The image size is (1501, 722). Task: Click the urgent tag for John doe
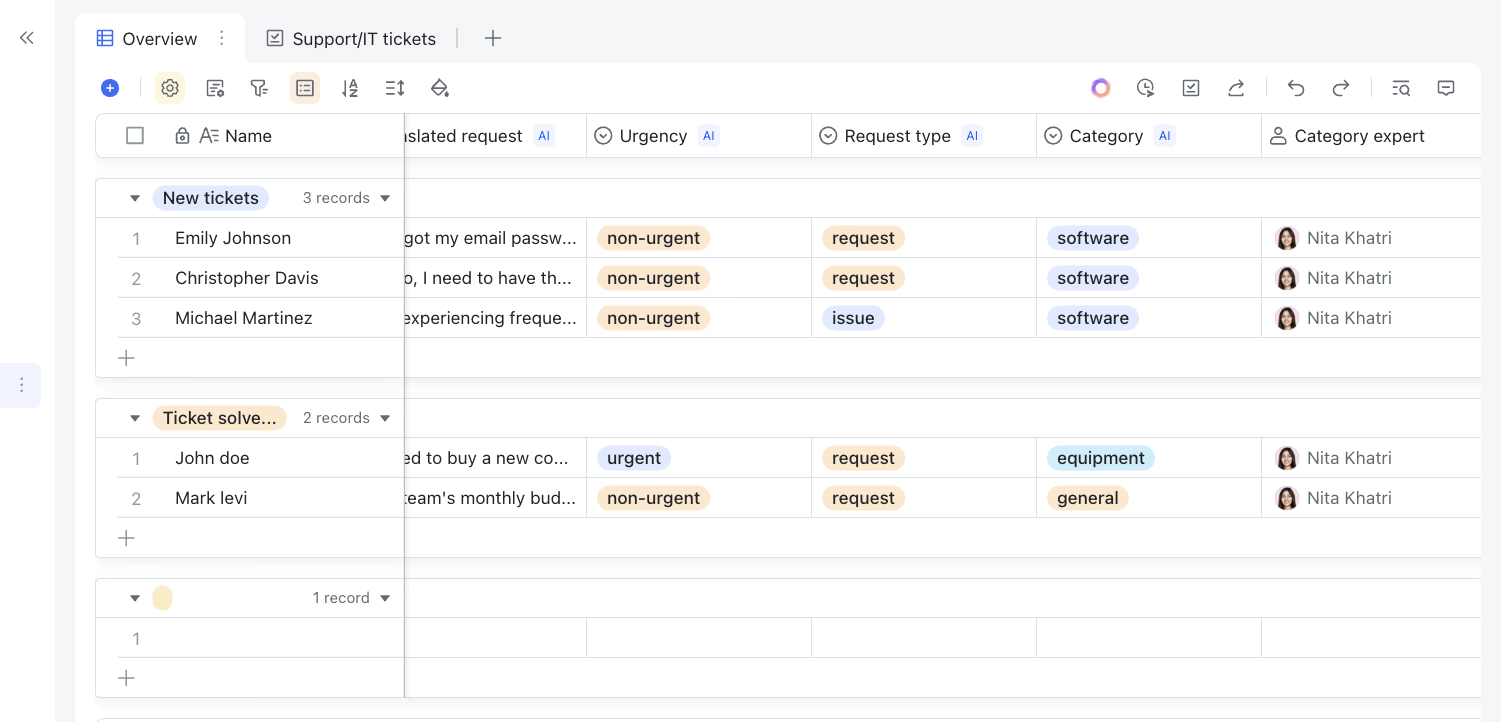(634, 458)
